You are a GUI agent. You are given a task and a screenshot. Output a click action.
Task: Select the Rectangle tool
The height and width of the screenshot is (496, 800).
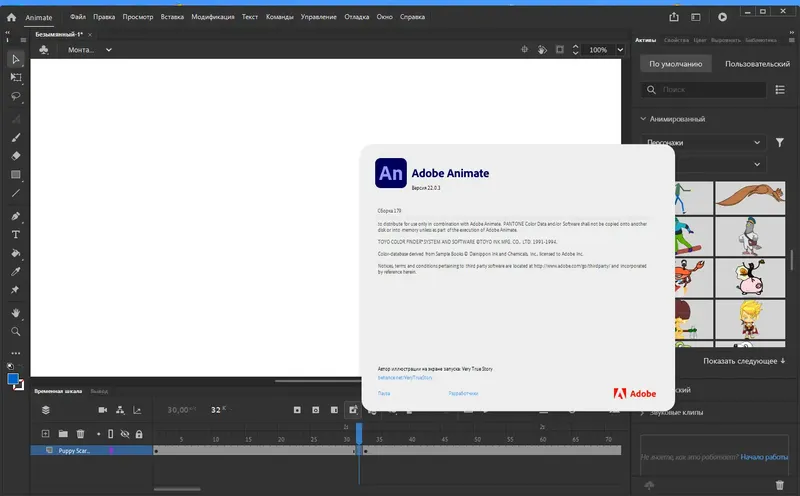pyautogui.click(x=16, y=175)
